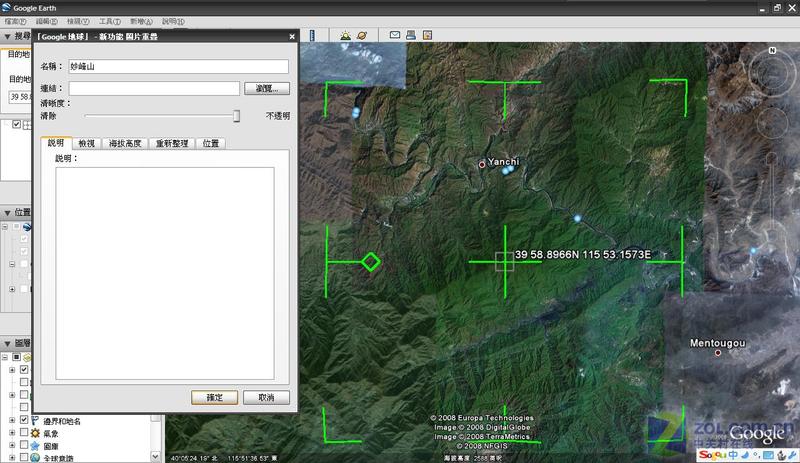Click the layers list scroll-down arrow
The height and width of the screenshot is (463, 800).
point(156,456)
